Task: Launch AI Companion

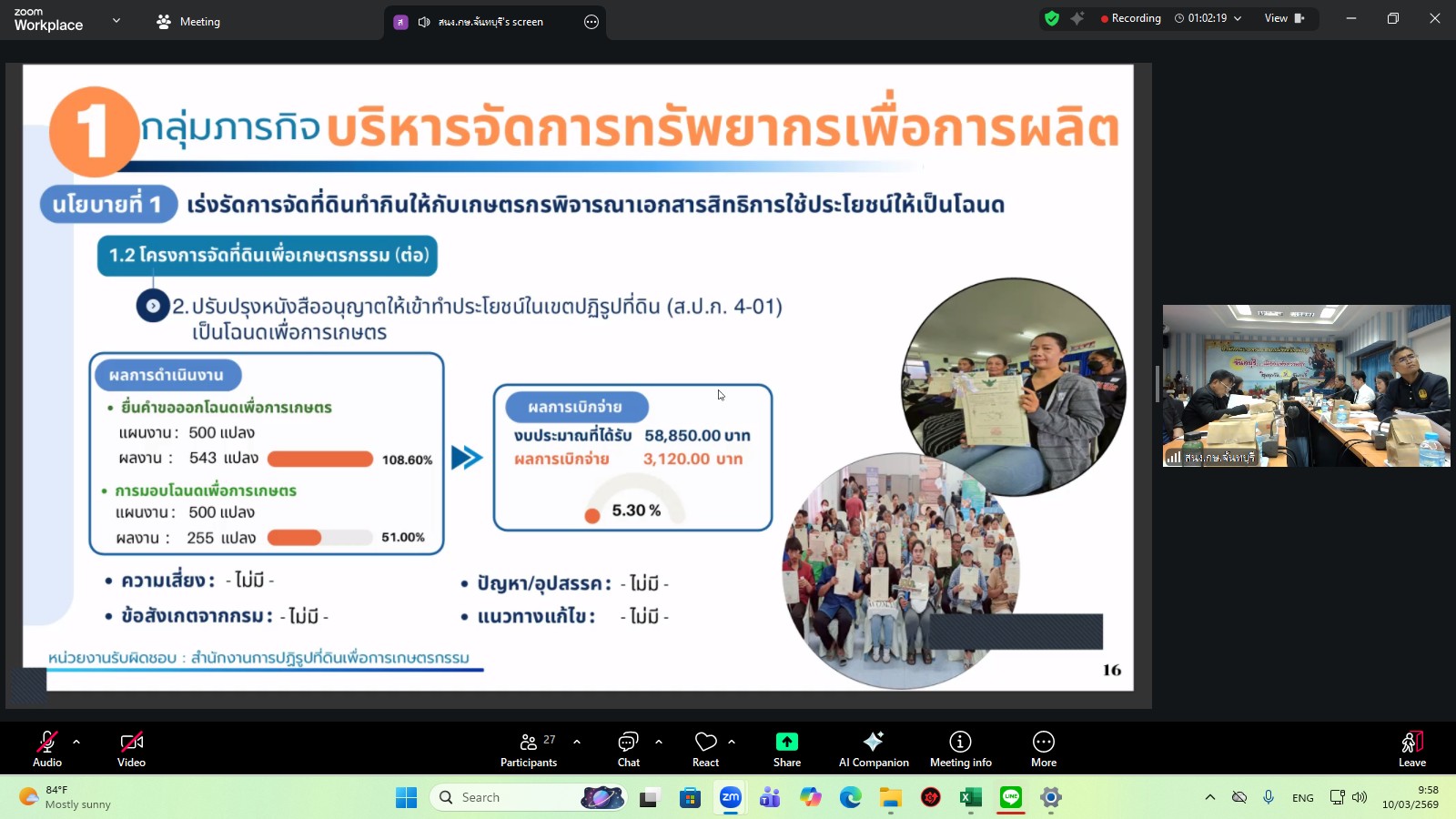Action: click(x=873, y=746)
